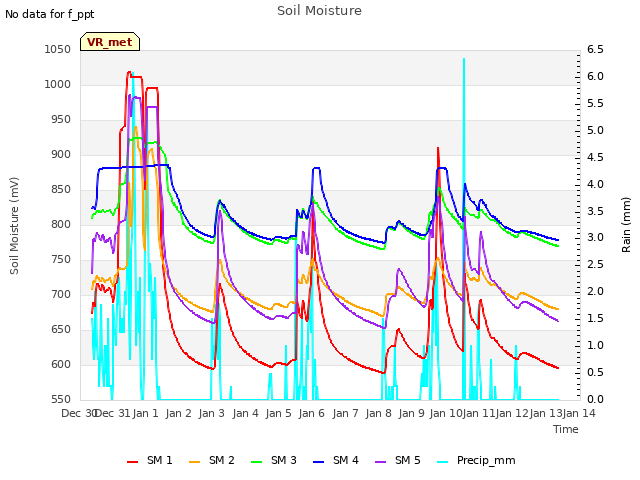Viewport: 640px width, 480px height.
Task: Click the blue SM 4 plateau near Jan 6
Action: point(316,168)
